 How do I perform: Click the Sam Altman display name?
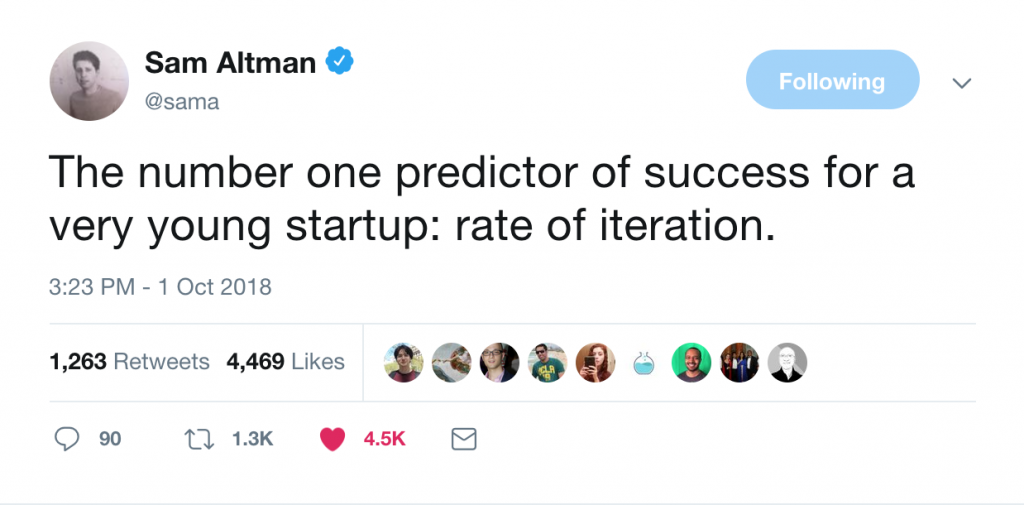[230, 63]
